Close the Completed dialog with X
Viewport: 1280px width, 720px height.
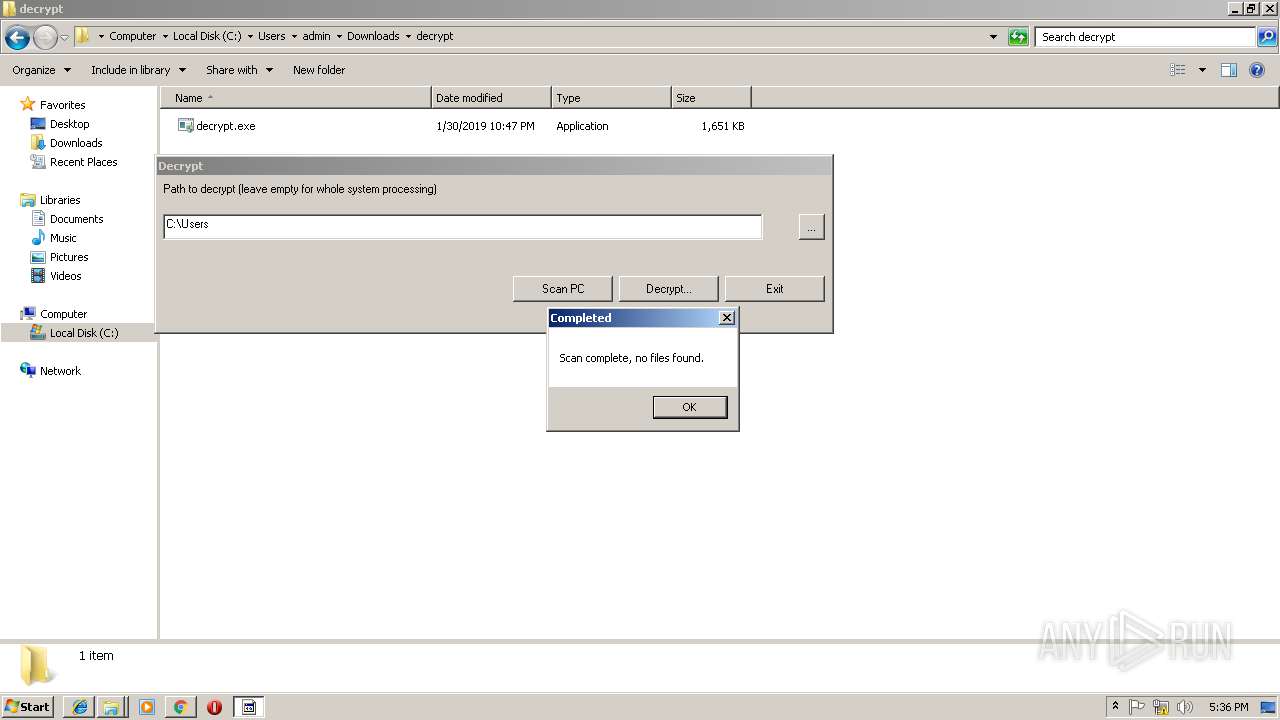tap(727, 317)
